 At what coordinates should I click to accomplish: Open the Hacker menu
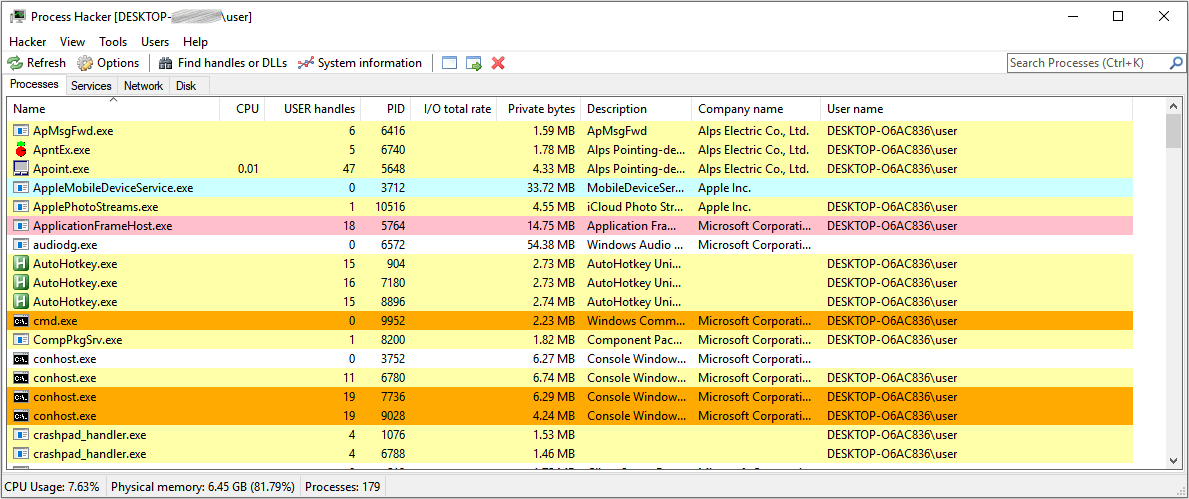[x=28, y=42]
